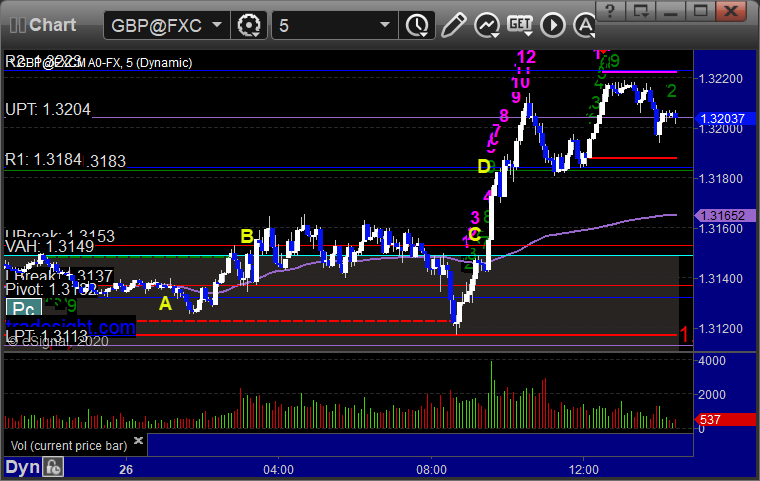The width and height of the screenshot is (760, 481).
Task: Select the pencil drawing tool
Action: coord(454,25)
